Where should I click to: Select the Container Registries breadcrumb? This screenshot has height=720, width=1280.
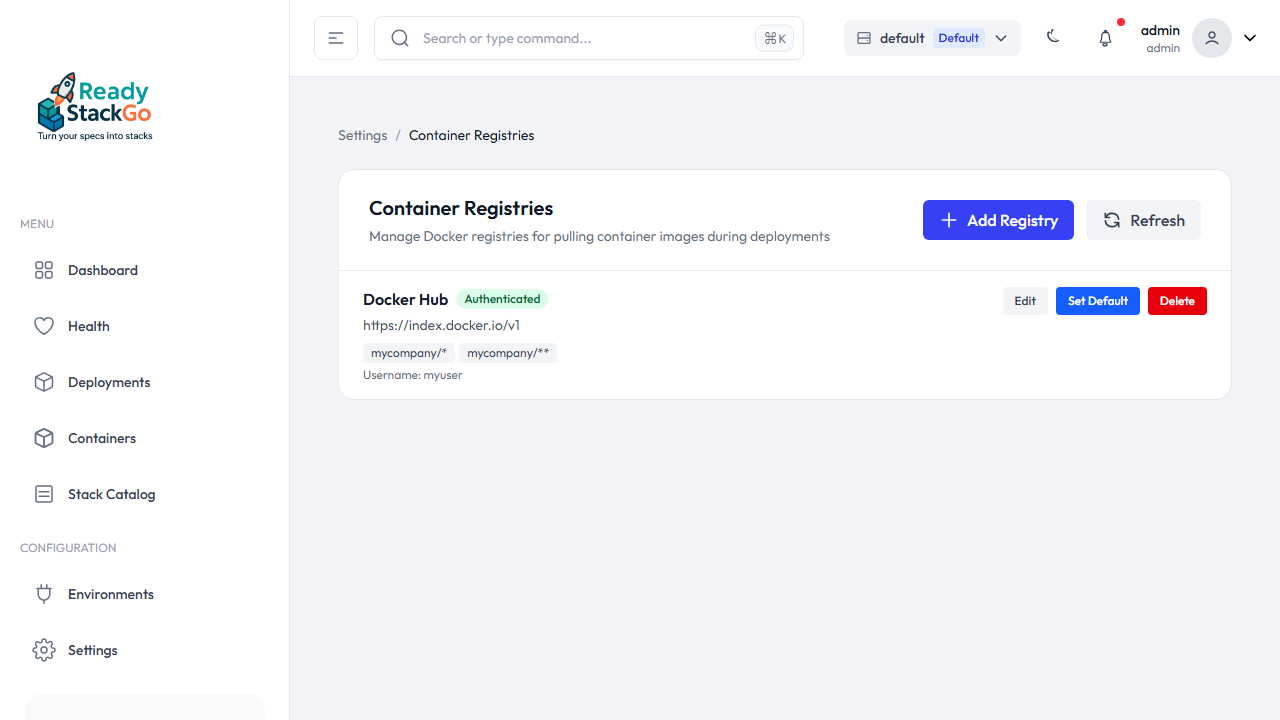pos(471,135)
